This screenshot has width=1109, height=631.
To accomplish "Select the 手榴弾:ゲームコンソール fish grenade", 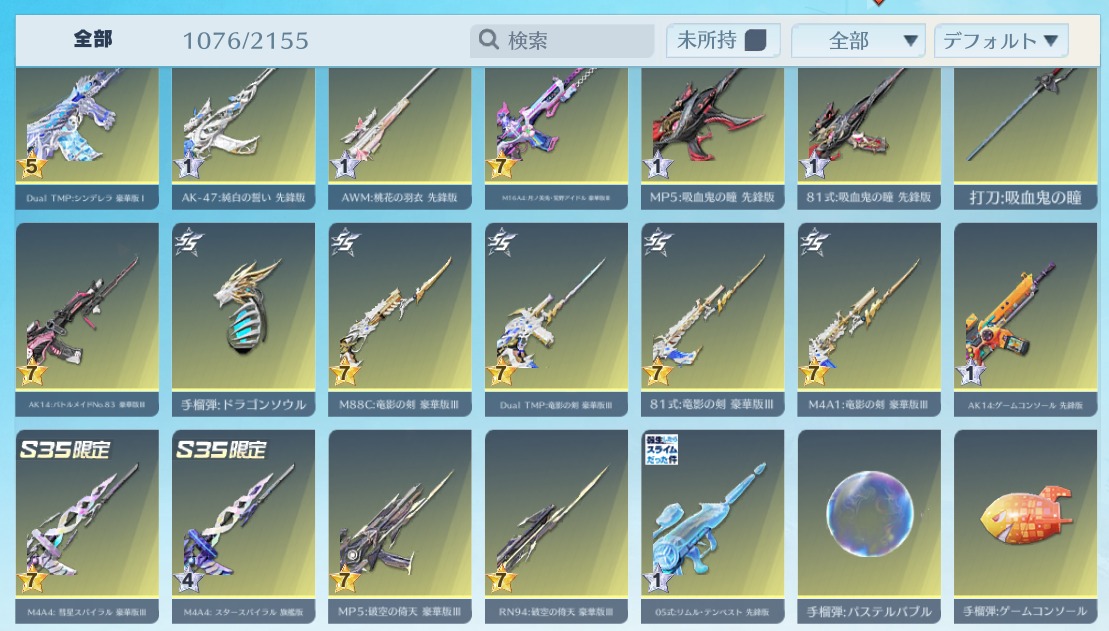I will [x=1026, y=526].
